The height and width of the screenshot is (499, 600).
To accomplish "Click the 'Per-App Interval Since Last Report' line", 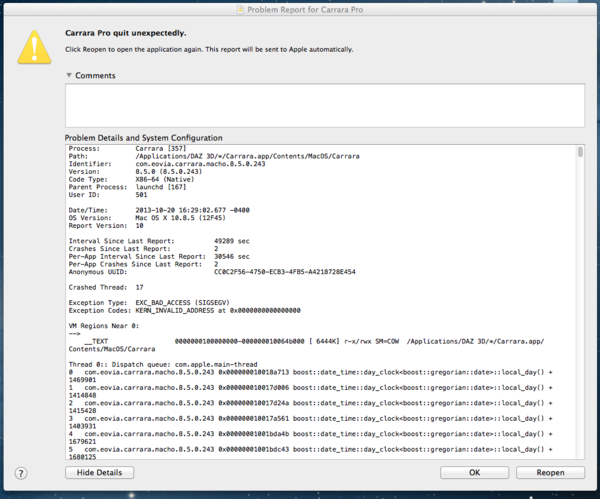I will coord(159,256).
